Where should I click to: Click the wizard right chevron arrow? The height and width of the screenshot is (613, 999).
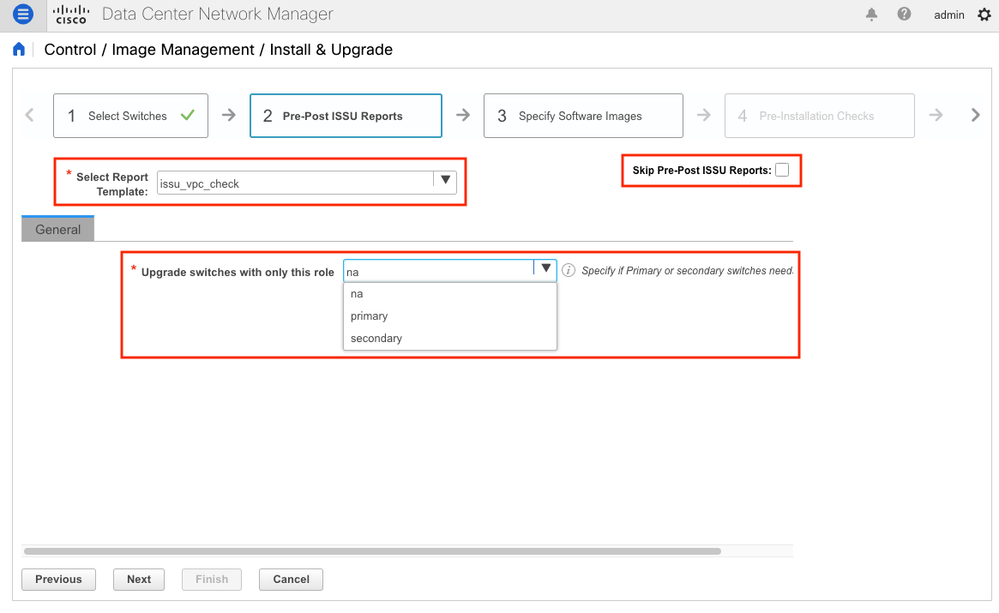click(x=975, y=115)
